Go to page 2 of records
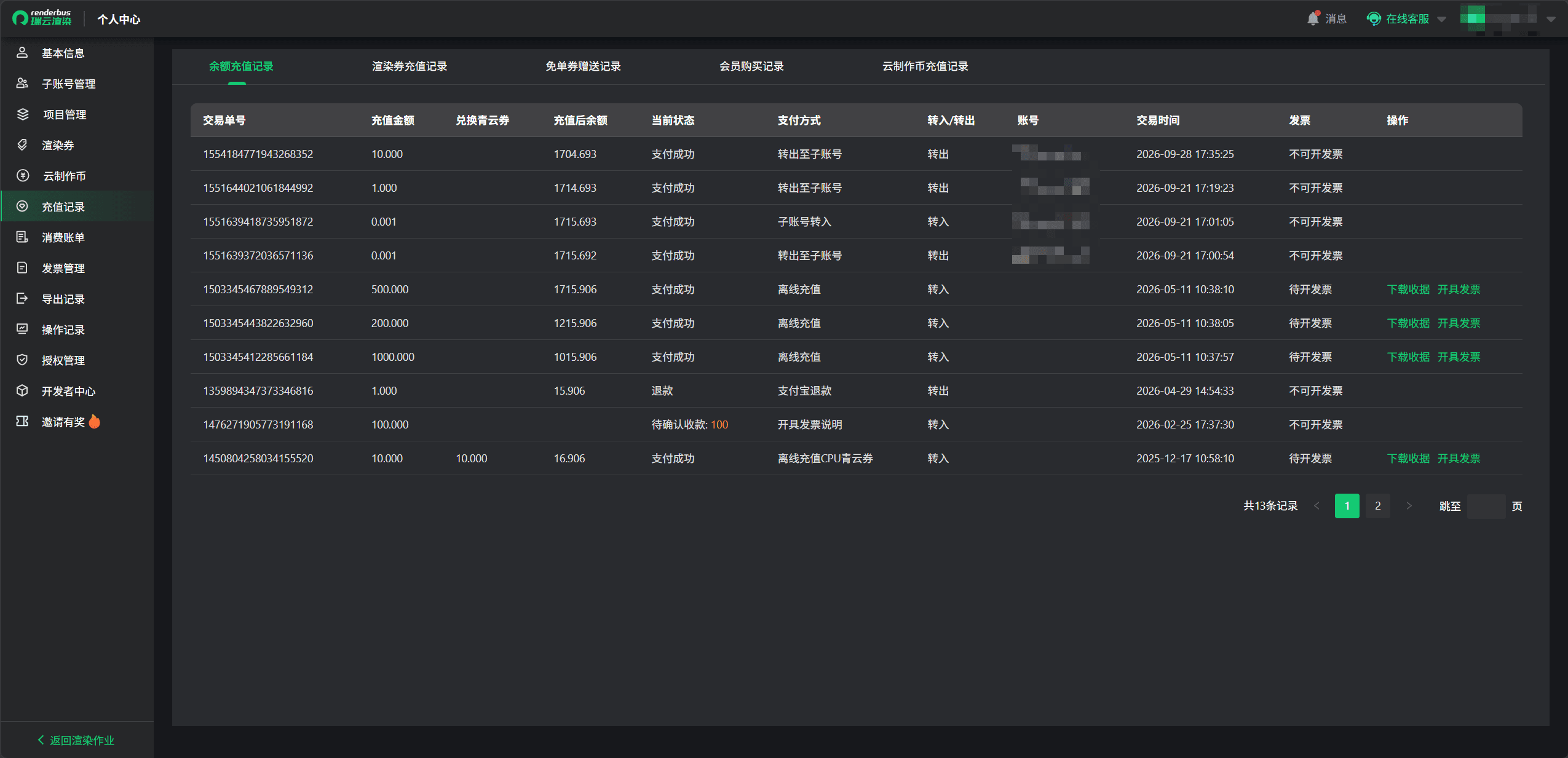 [1378, 506]
